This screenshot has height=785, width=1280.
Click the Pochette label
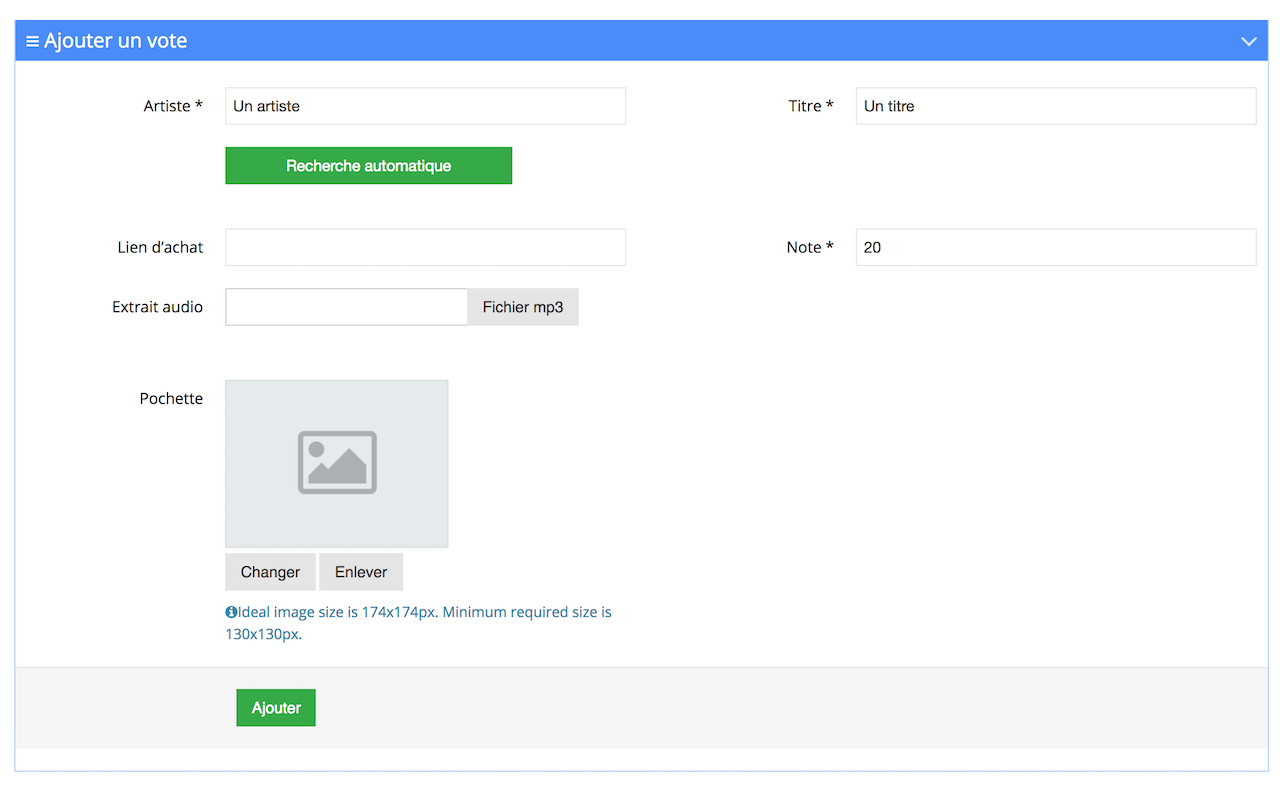click(171, 398)
